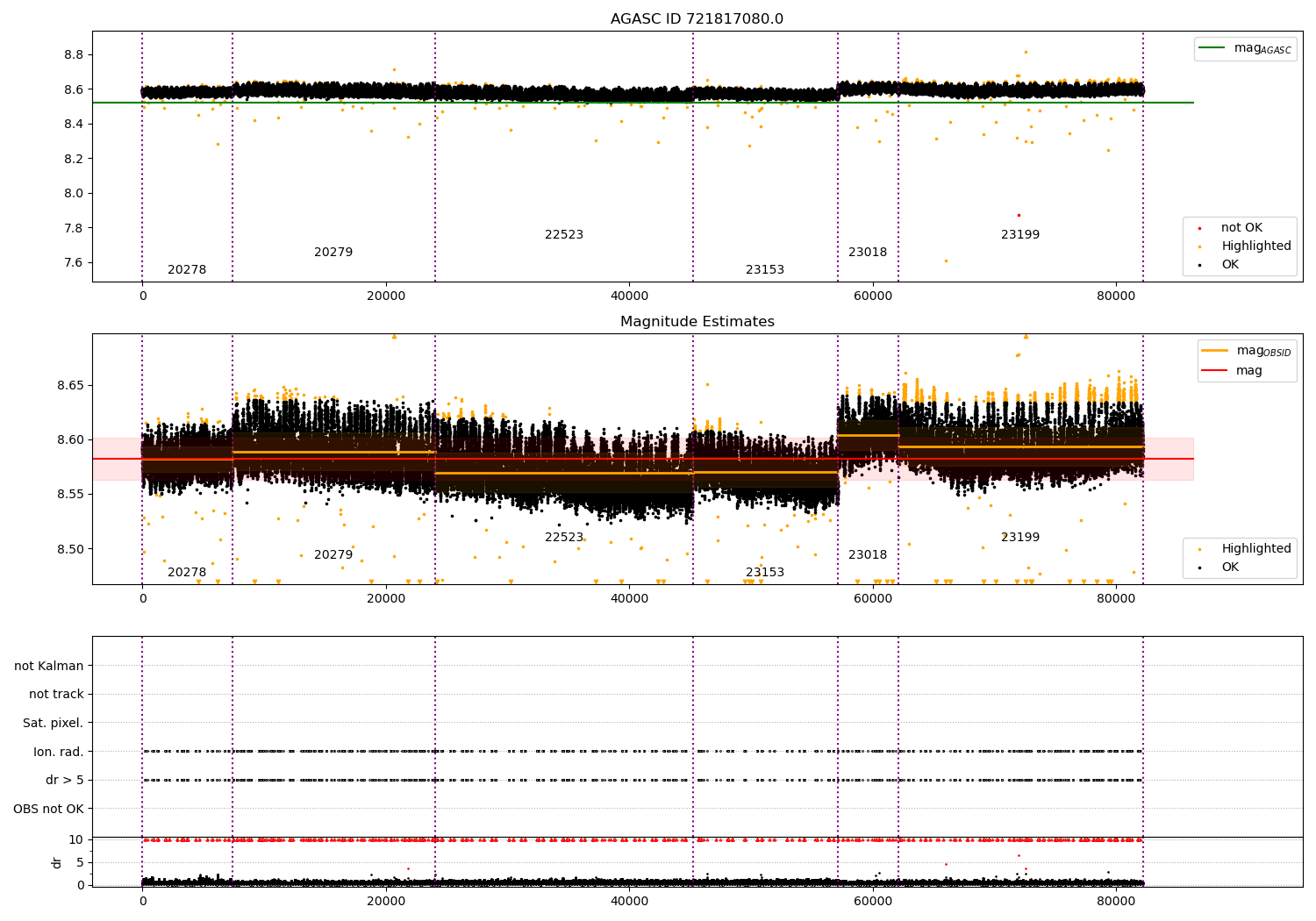
Task: Click the 7.8 y-axis tick label
Action: [x=74, y=228]
